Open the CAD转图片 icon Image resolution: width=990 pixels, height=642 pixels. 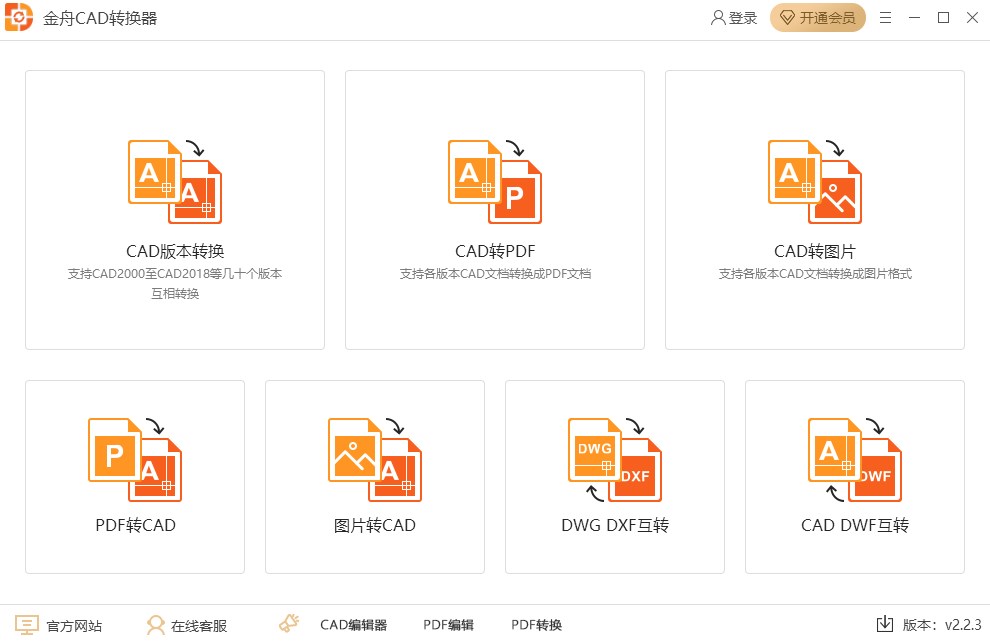[815, 182]
